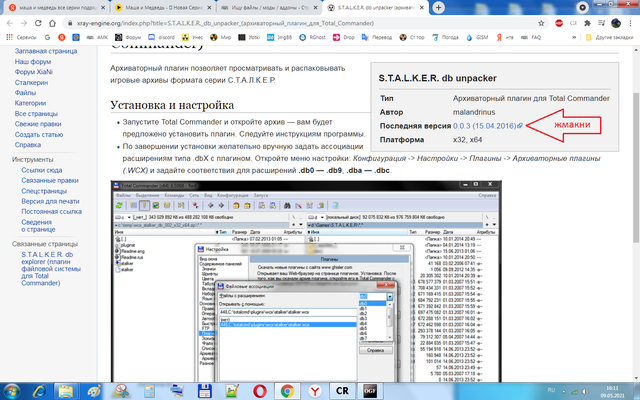Open the Сервисы apps bookmark
This screenshot has width=640, height=400.
click(x=21, y=37)
